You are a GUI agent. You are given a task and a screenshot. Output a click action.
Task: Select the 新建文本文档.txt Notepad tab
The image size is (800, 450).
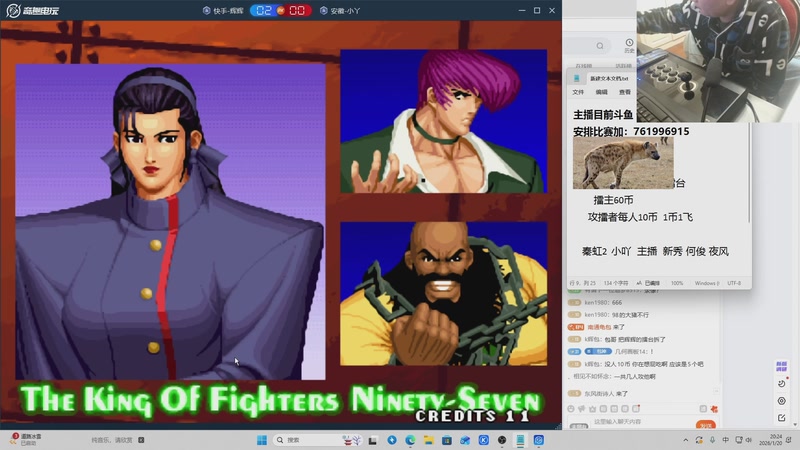pos(609,79)
